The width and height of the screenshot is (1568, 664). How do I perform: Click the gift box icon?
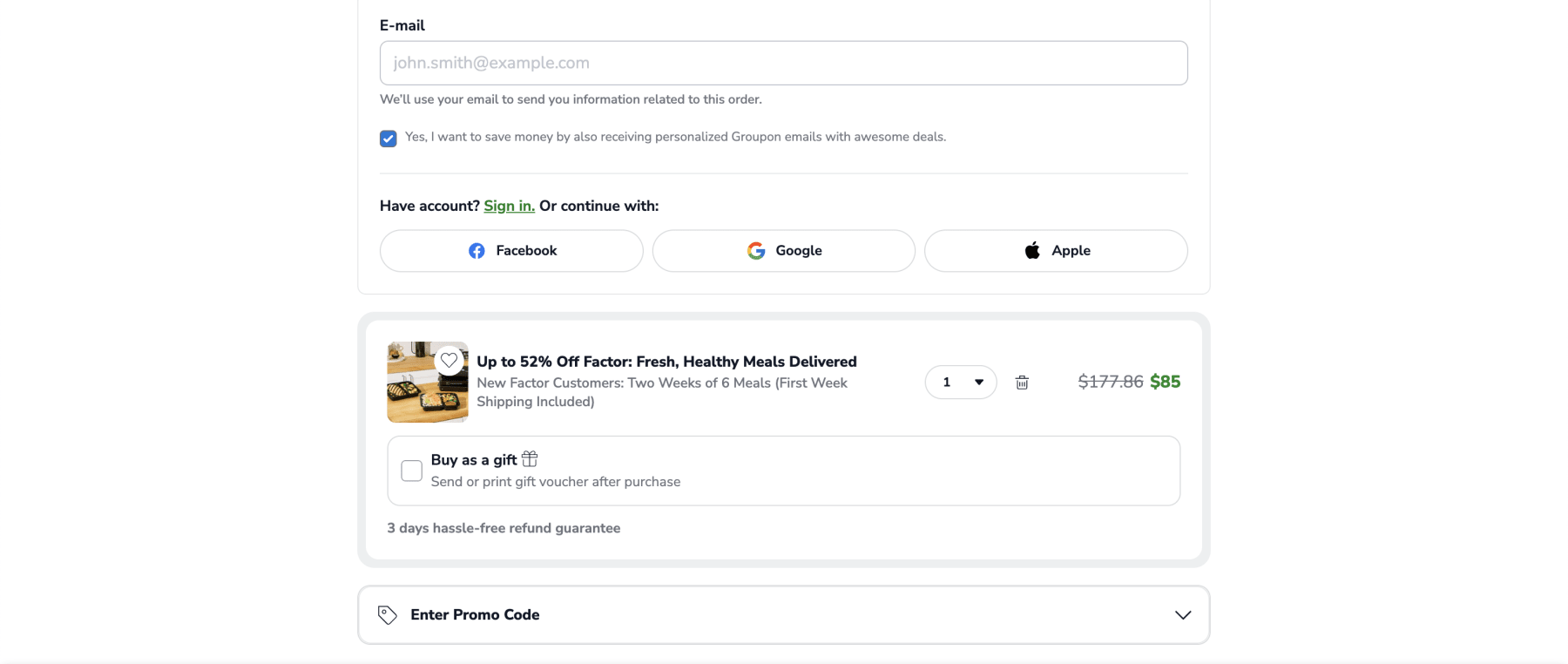530,458
